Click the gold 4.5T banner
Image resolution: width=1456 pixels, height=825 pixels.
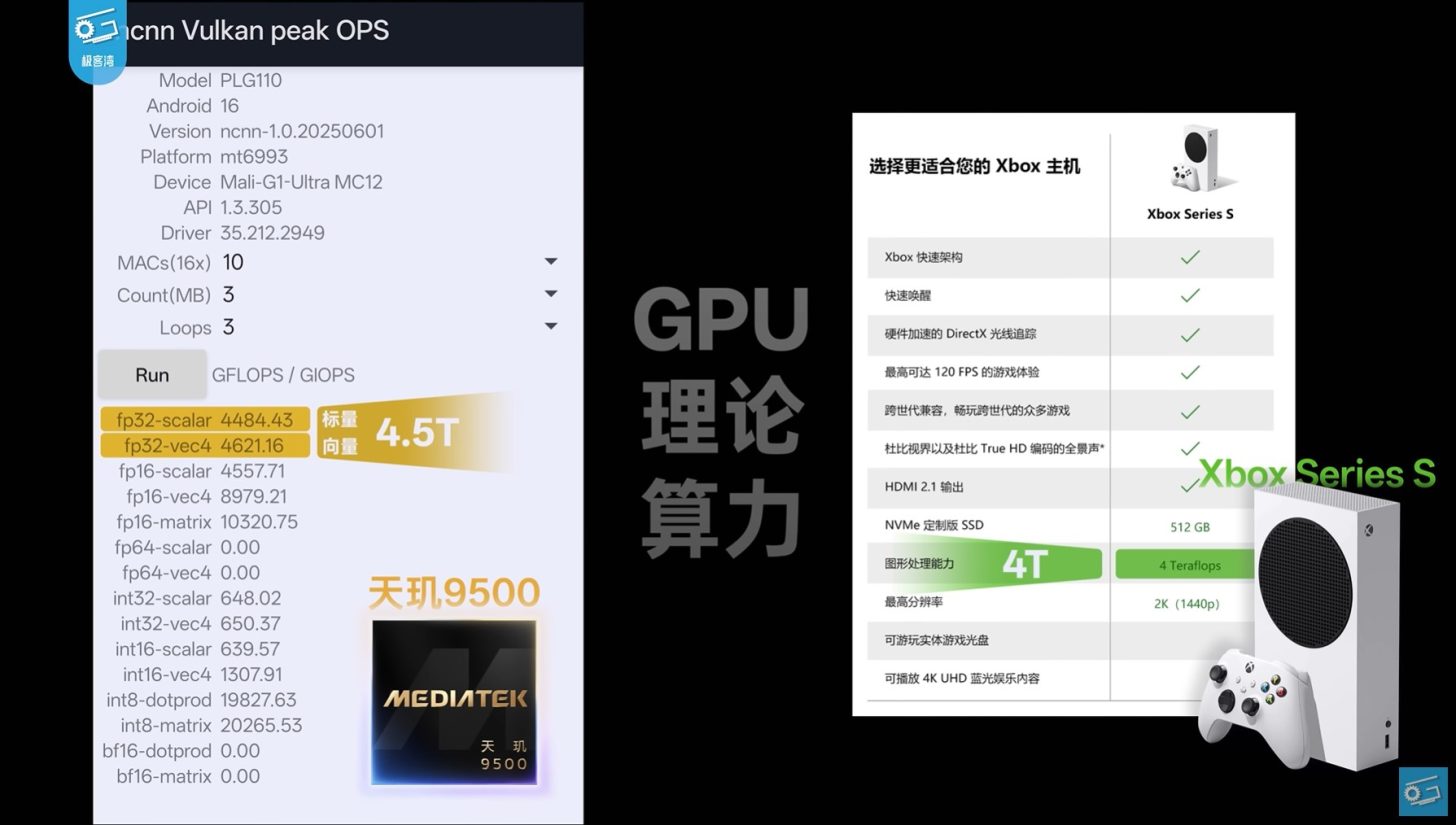tap(417, 432)
